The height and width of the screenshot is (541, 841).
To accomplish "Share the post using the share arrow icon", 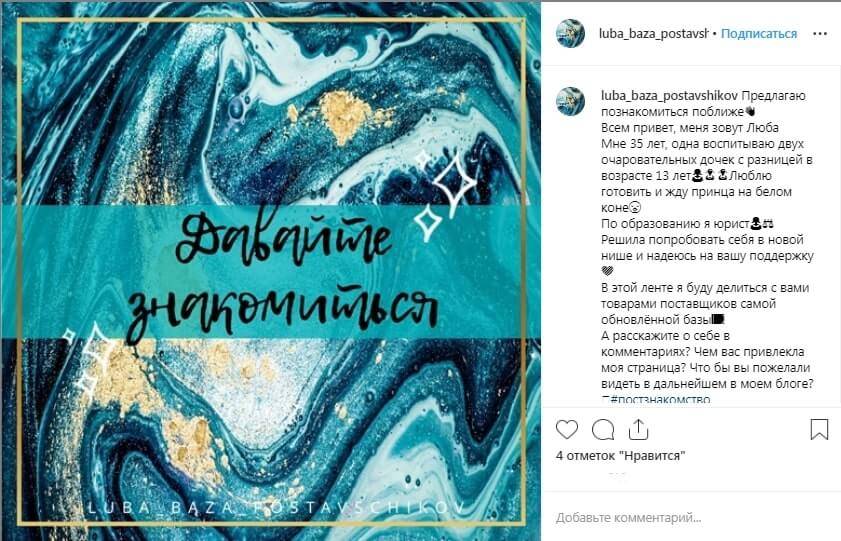I will pos(638,429).
